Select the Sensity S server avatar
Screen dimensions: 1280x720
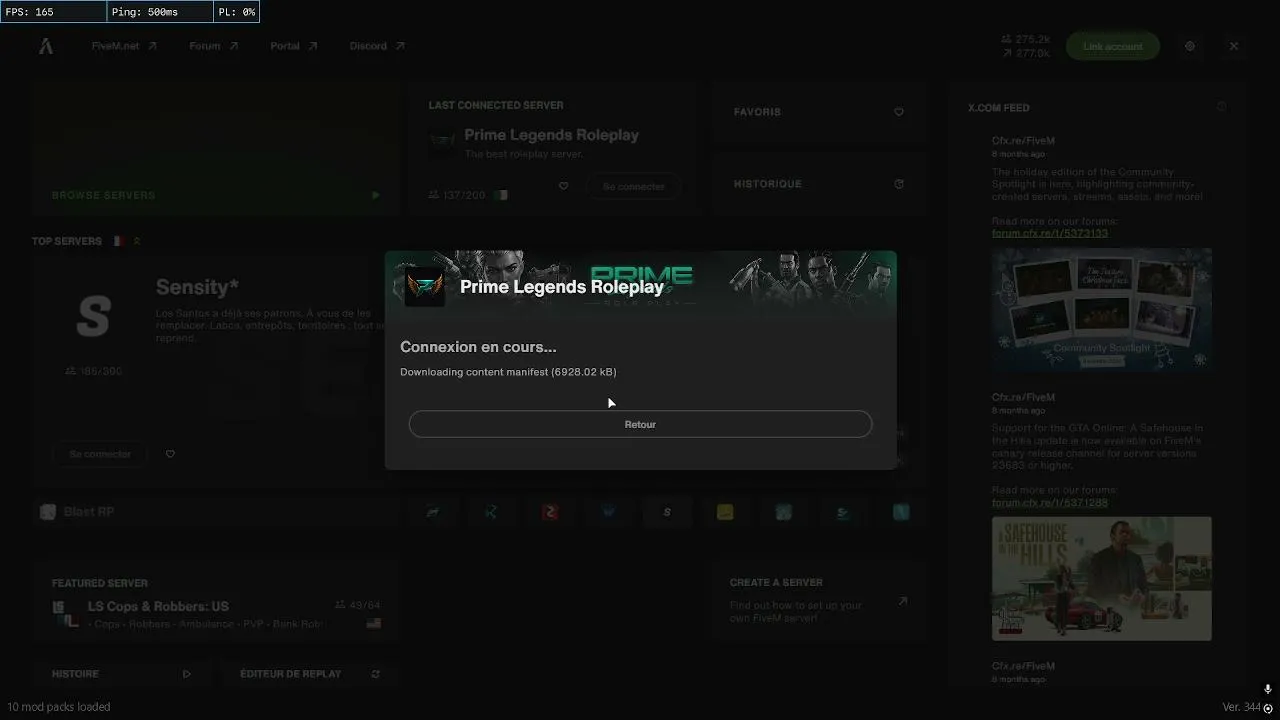coord(93,316)
